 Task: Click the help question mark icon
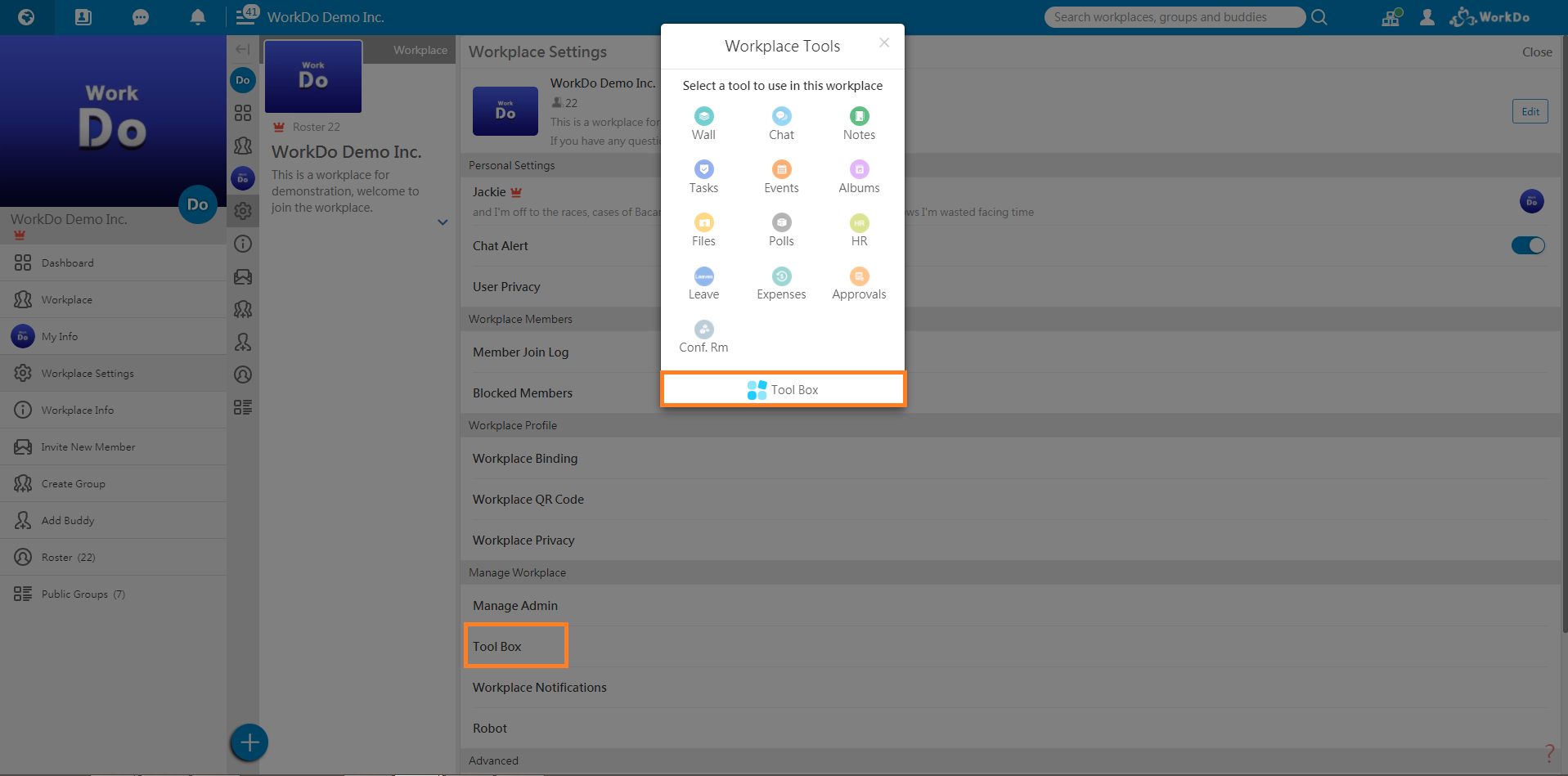1549,752
